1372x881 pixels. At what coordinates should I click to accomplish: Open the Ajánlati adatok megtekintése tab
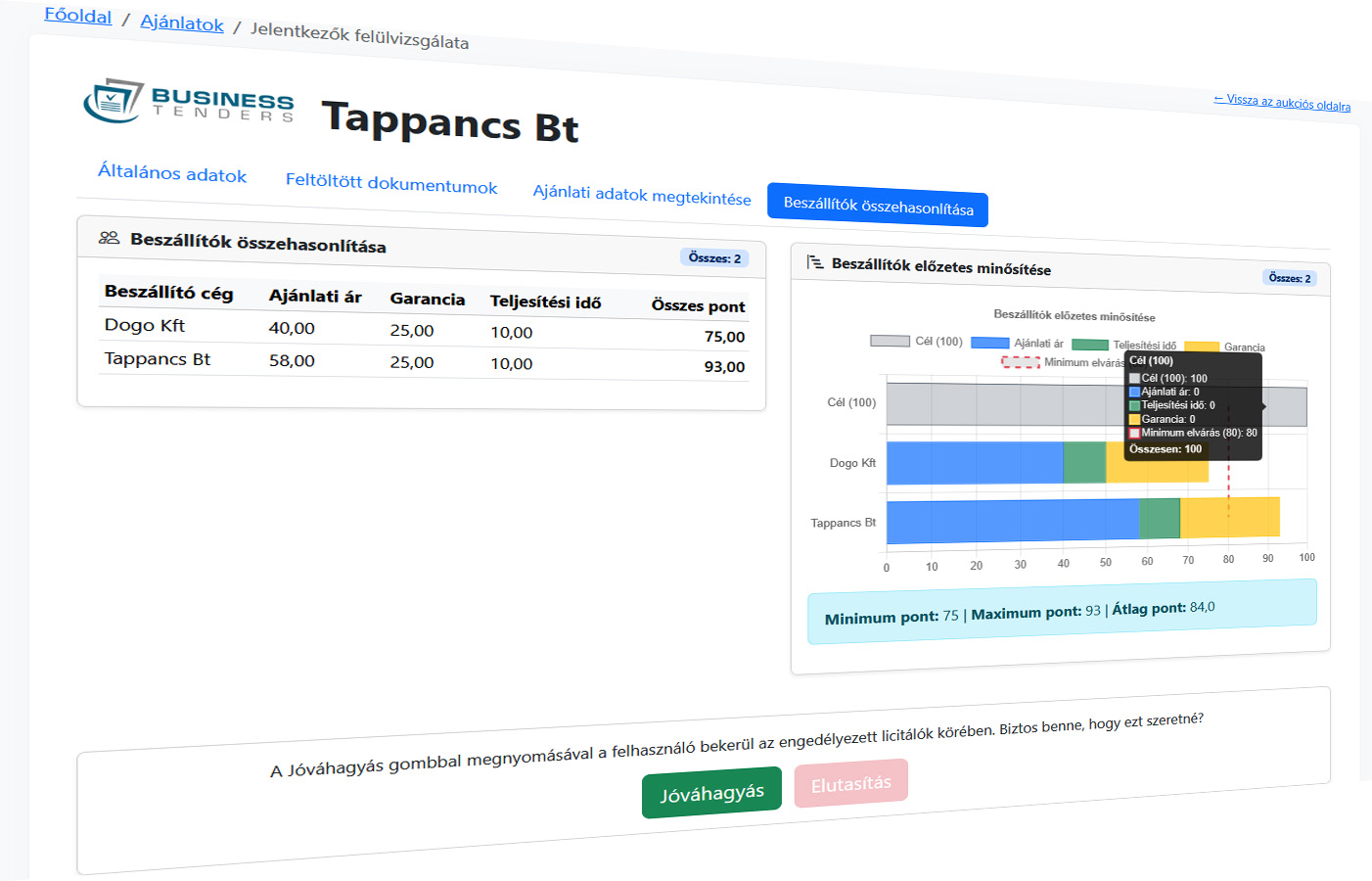click(x=642, y=195)
